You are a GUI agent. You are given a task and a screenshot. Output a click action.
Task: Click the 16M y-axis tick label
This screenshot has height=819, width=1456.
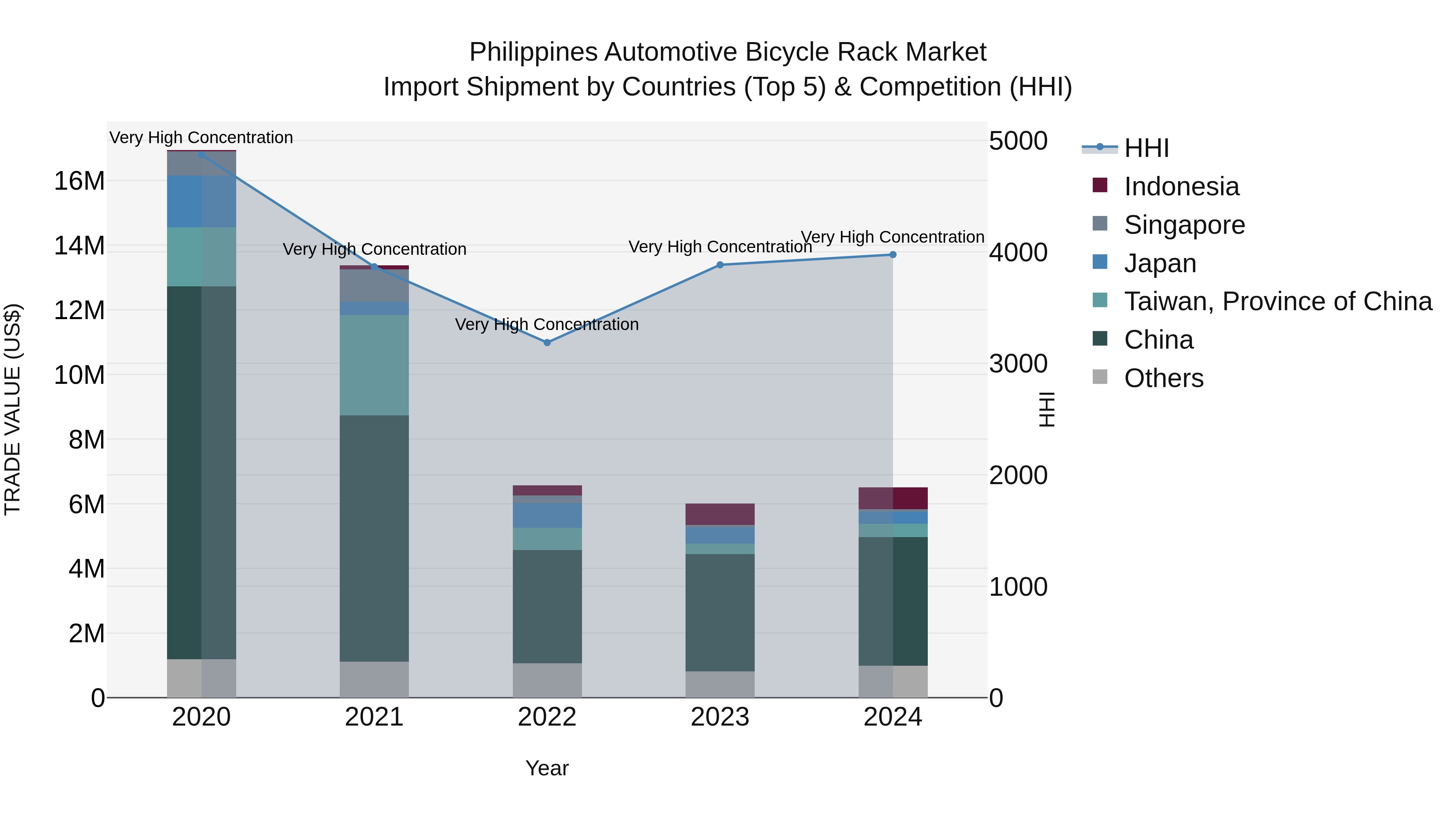pyautogui.click(x=79, y=182)
